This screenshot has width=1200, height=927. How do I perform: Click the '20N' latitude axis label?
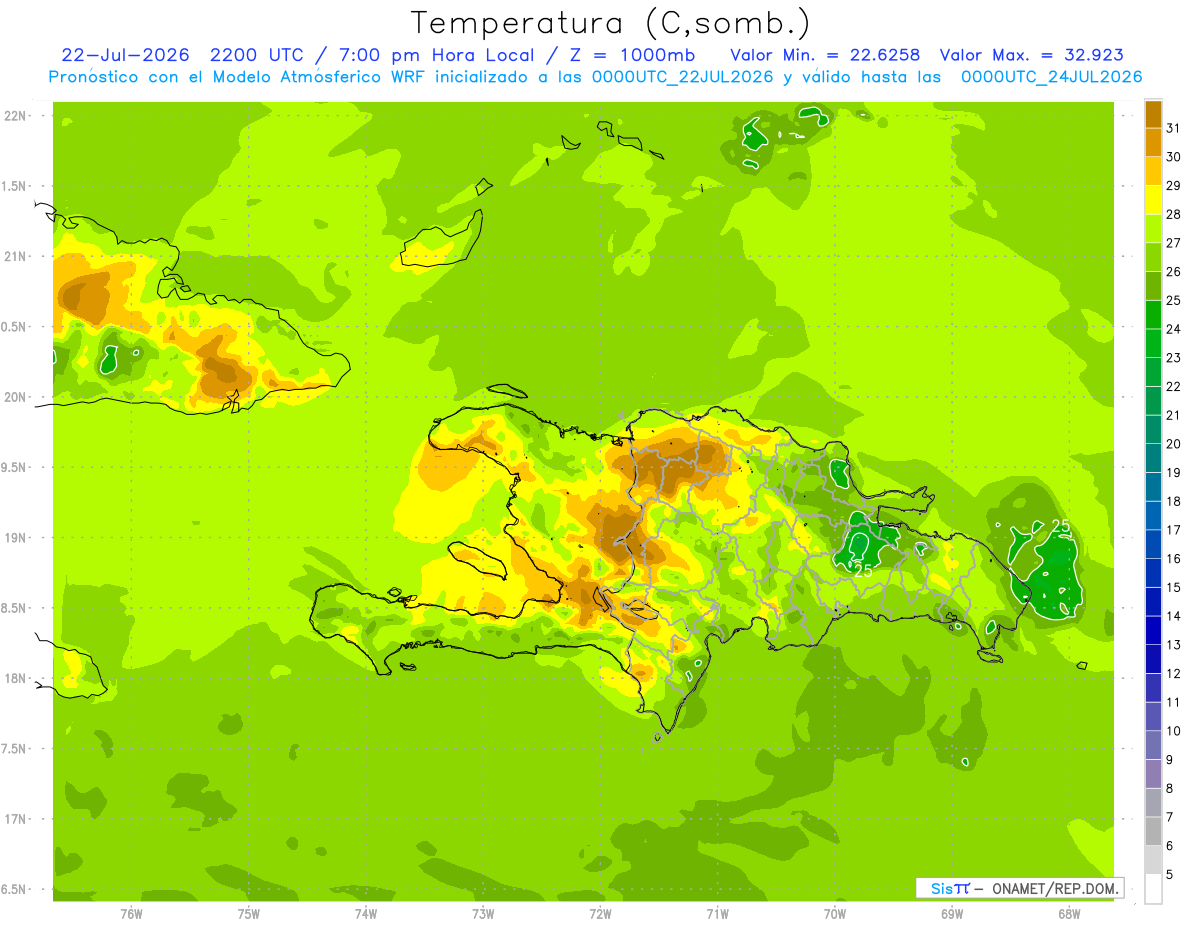click(x=16, y=397)
